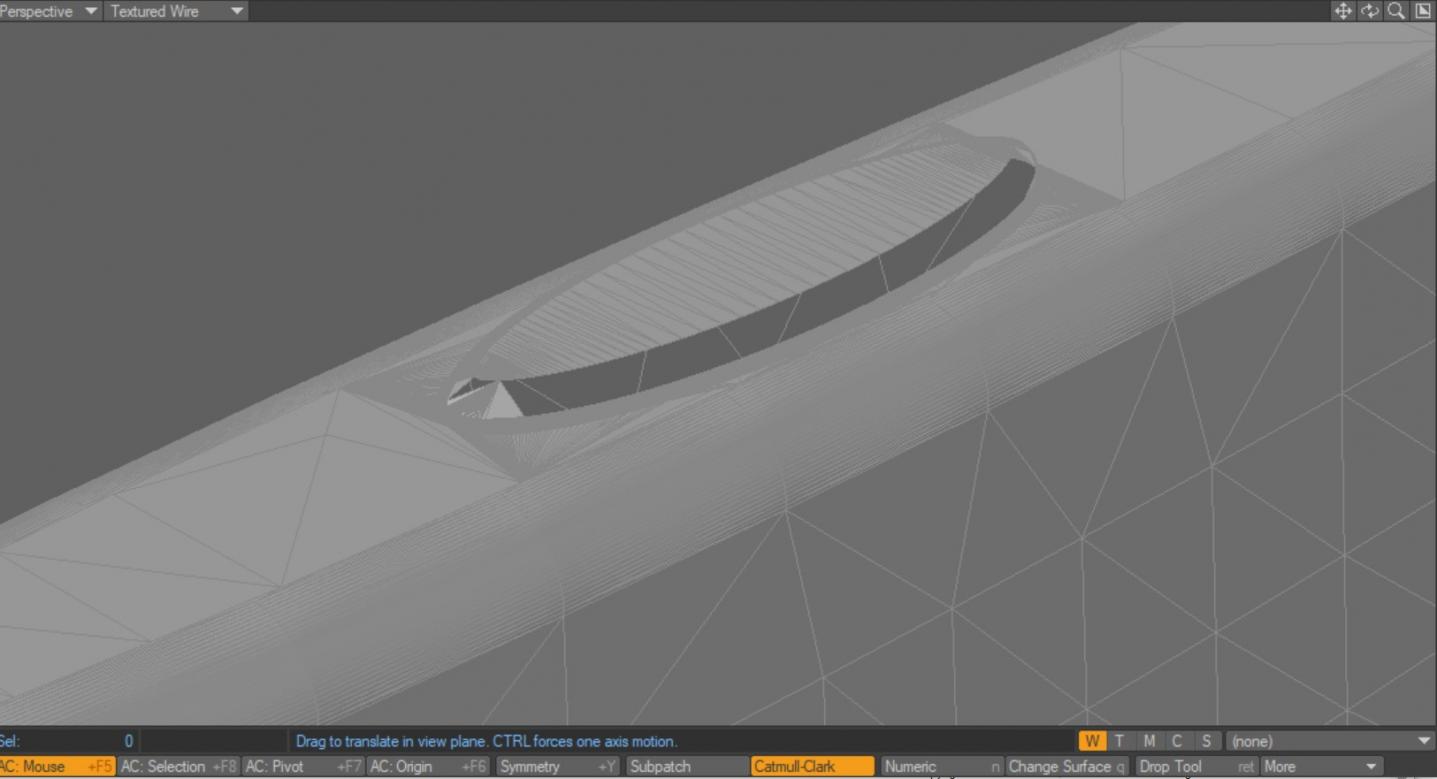The image size is (1437, 779).
Task: Enable AC: Selection action center
Action: (178, 767)
